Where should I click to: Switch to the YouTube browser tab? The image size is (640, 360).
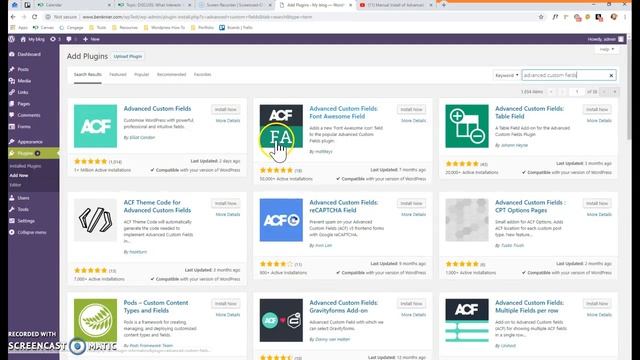[396, 5]
